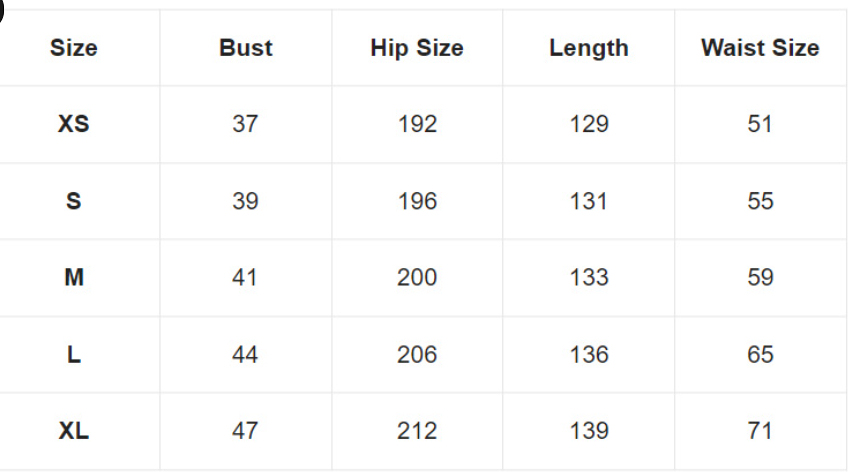The image size is (848, 472).
Task: Select the XL size row label
Action: 74,431
